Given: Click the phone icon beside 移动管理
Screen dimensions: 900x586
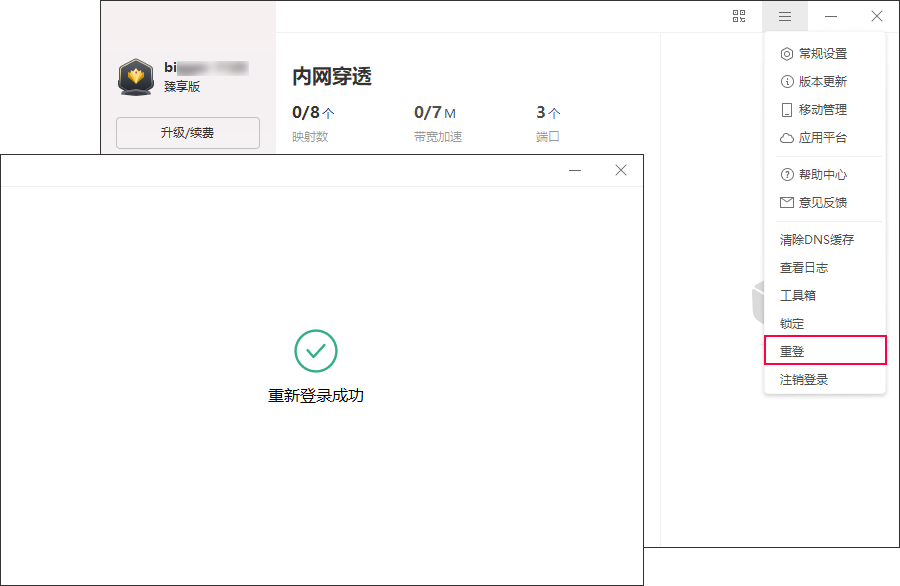Looking at the screenshot, I should pyautogui.click(x=787, y=110).
